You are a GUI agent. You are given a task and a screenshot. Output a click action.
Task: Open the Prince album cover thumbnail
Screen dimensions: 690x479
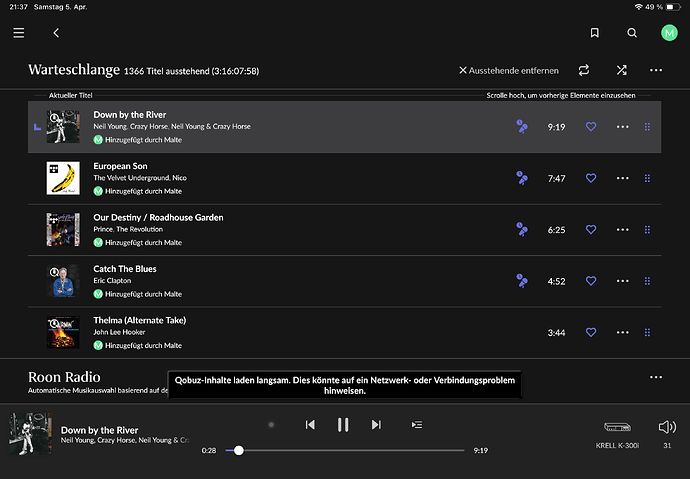tap(63, 230)
